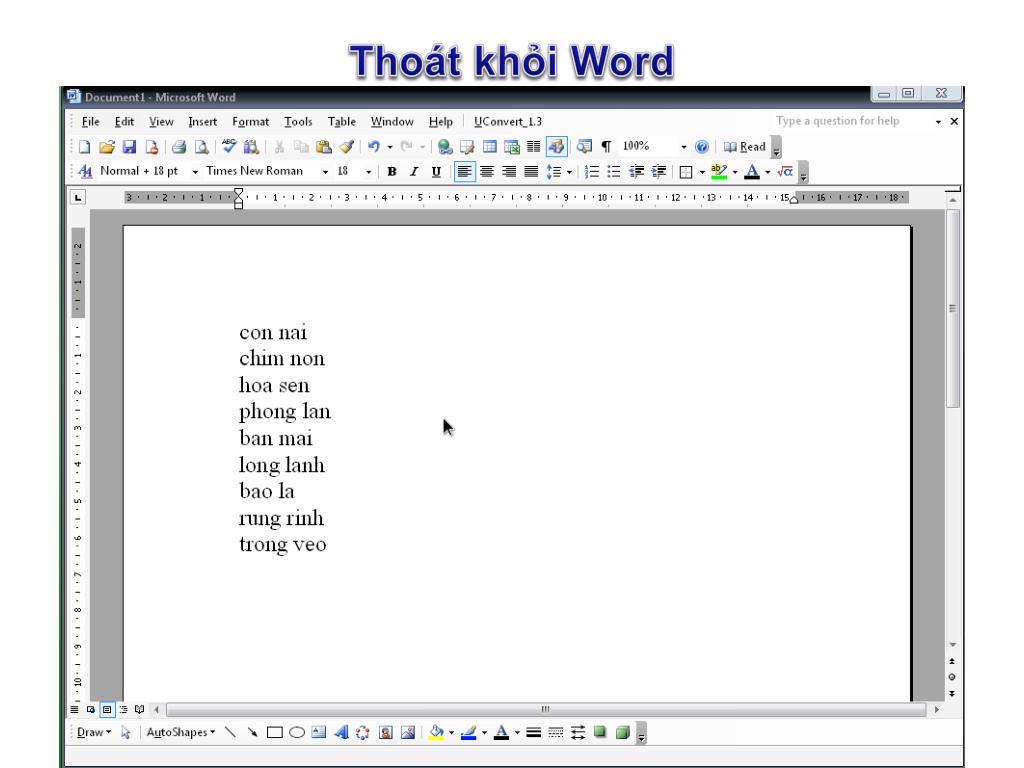1024x768 pixels.
Task: Toggle Bold formatting
Action: (392, 172)
